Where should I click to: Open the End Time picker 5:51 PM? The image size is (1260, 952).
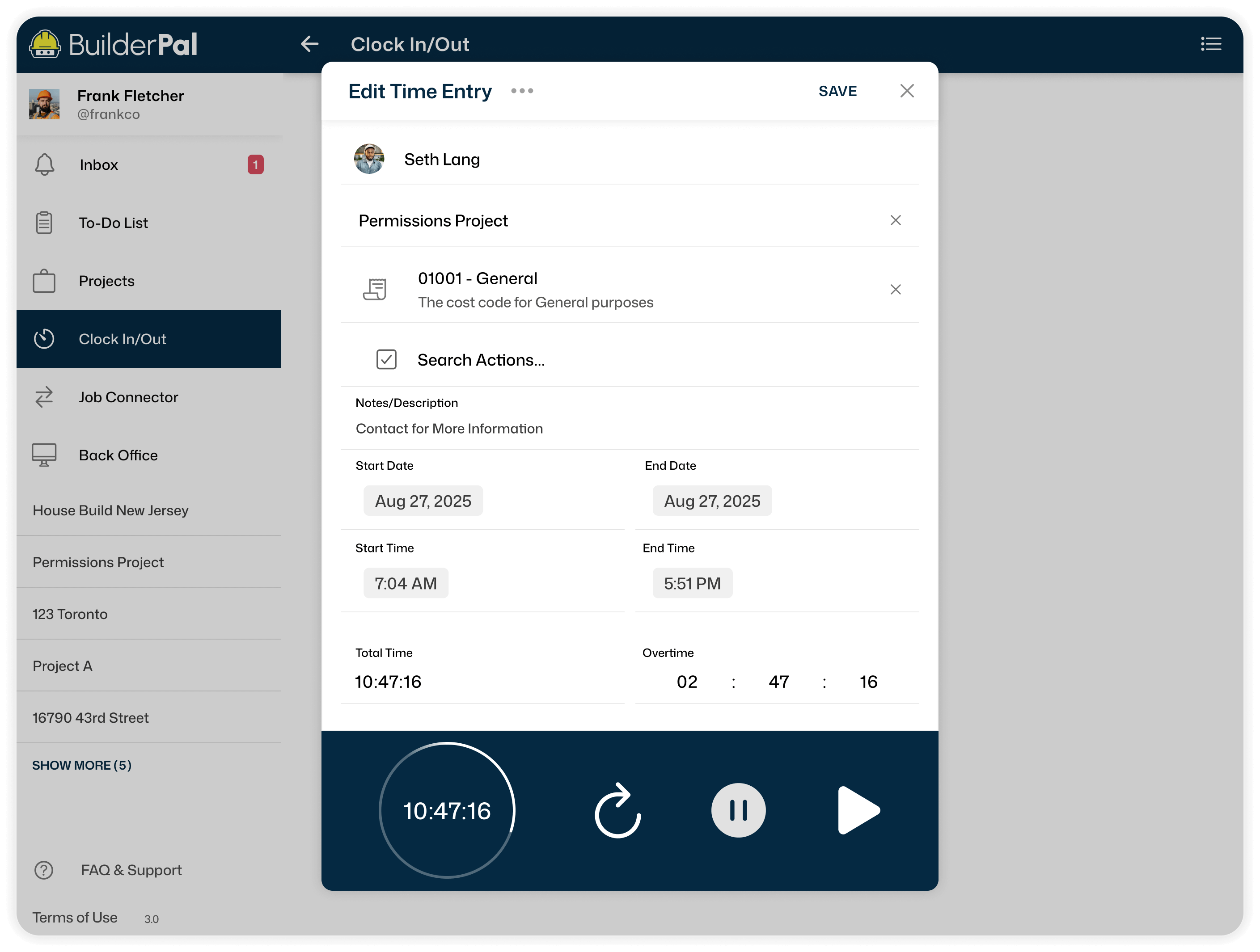point(692,584)
